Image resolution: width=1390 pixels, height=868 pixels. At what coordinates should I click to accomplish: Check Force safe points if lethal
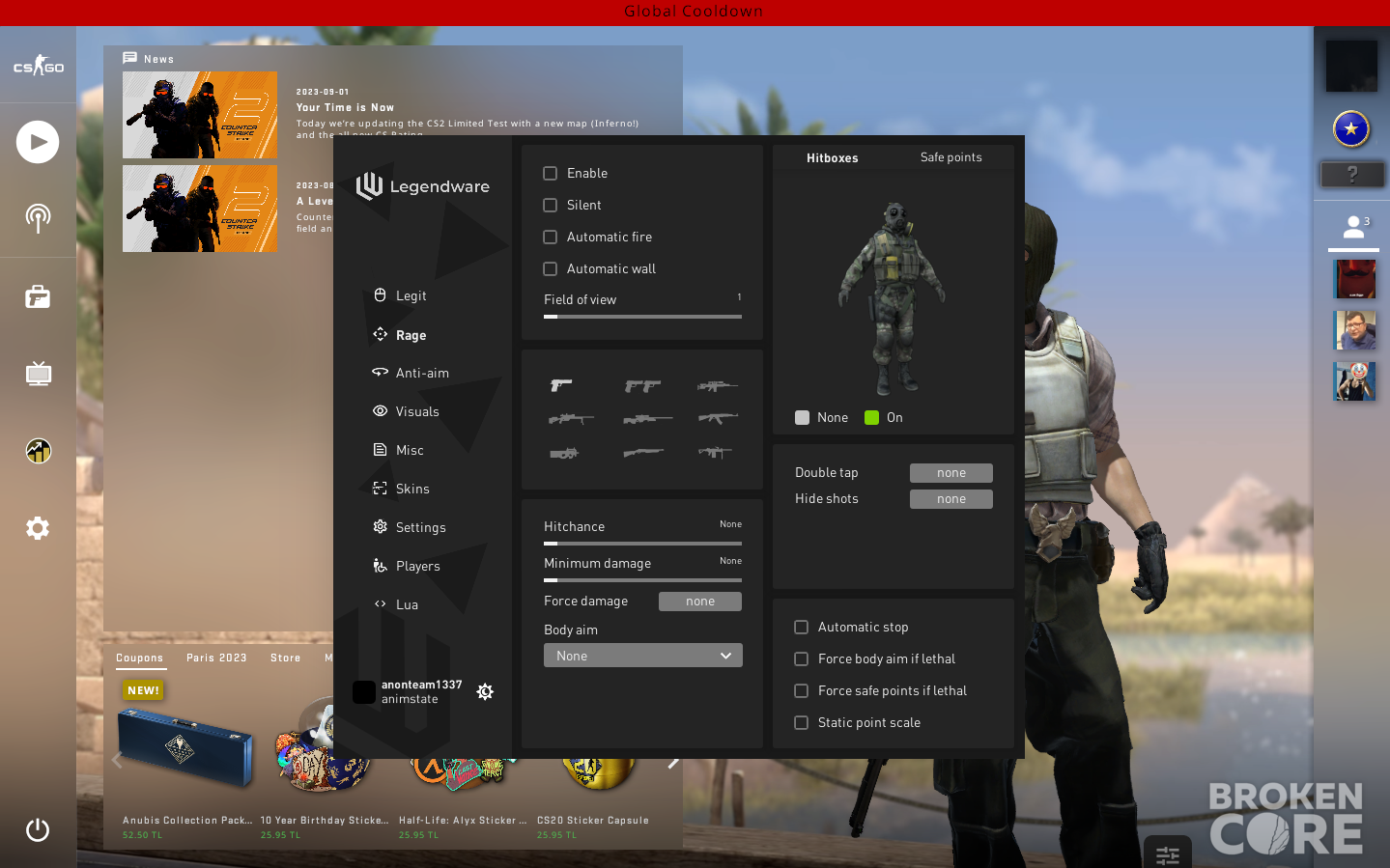tap(801, 691)
